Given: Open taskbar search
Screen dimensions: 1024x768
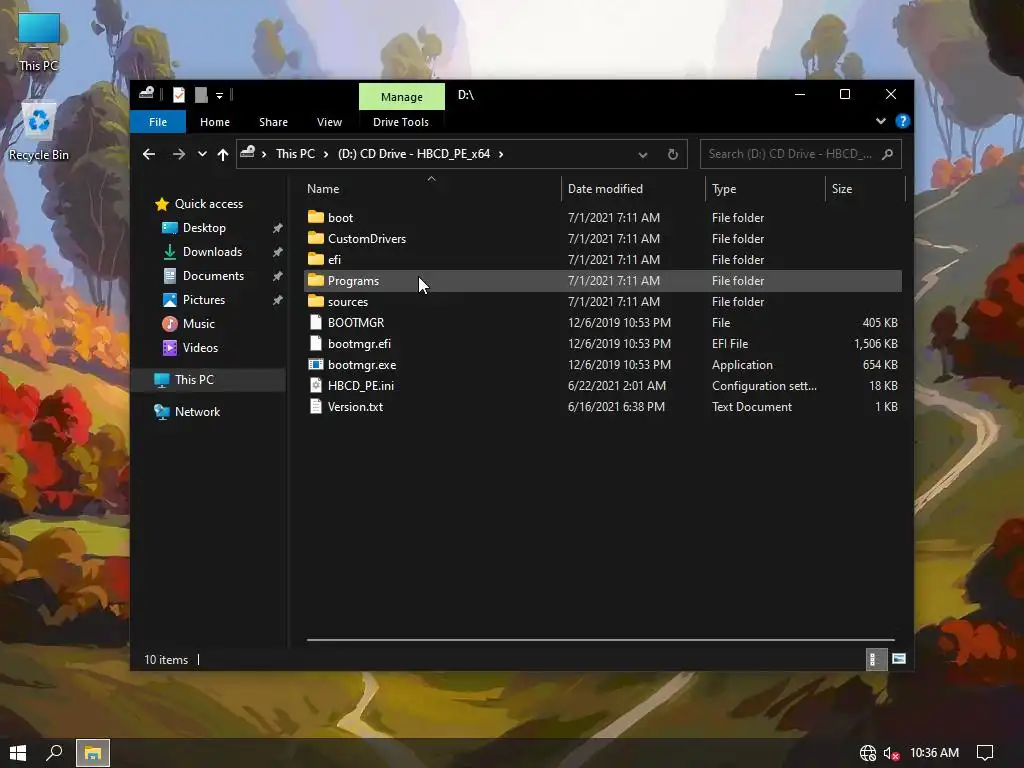Looking at the screenshot, I should click(x=54, y=753).
